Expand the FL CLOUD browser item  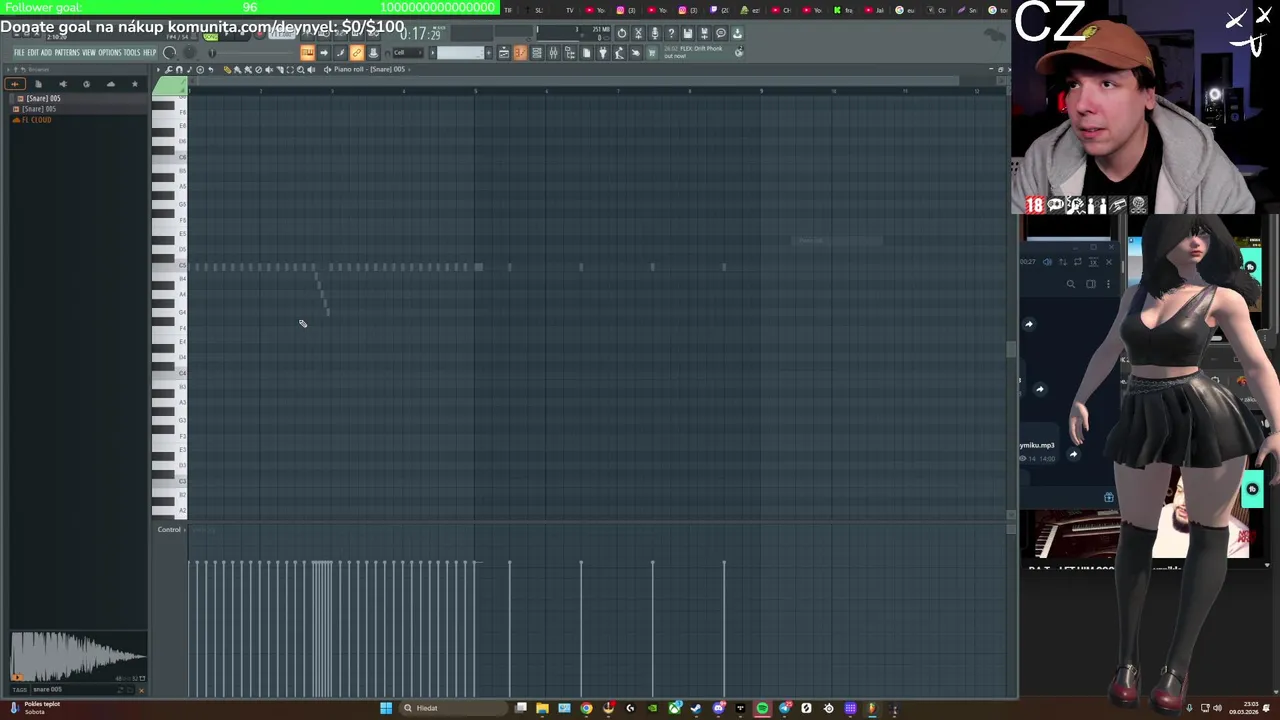36,120
